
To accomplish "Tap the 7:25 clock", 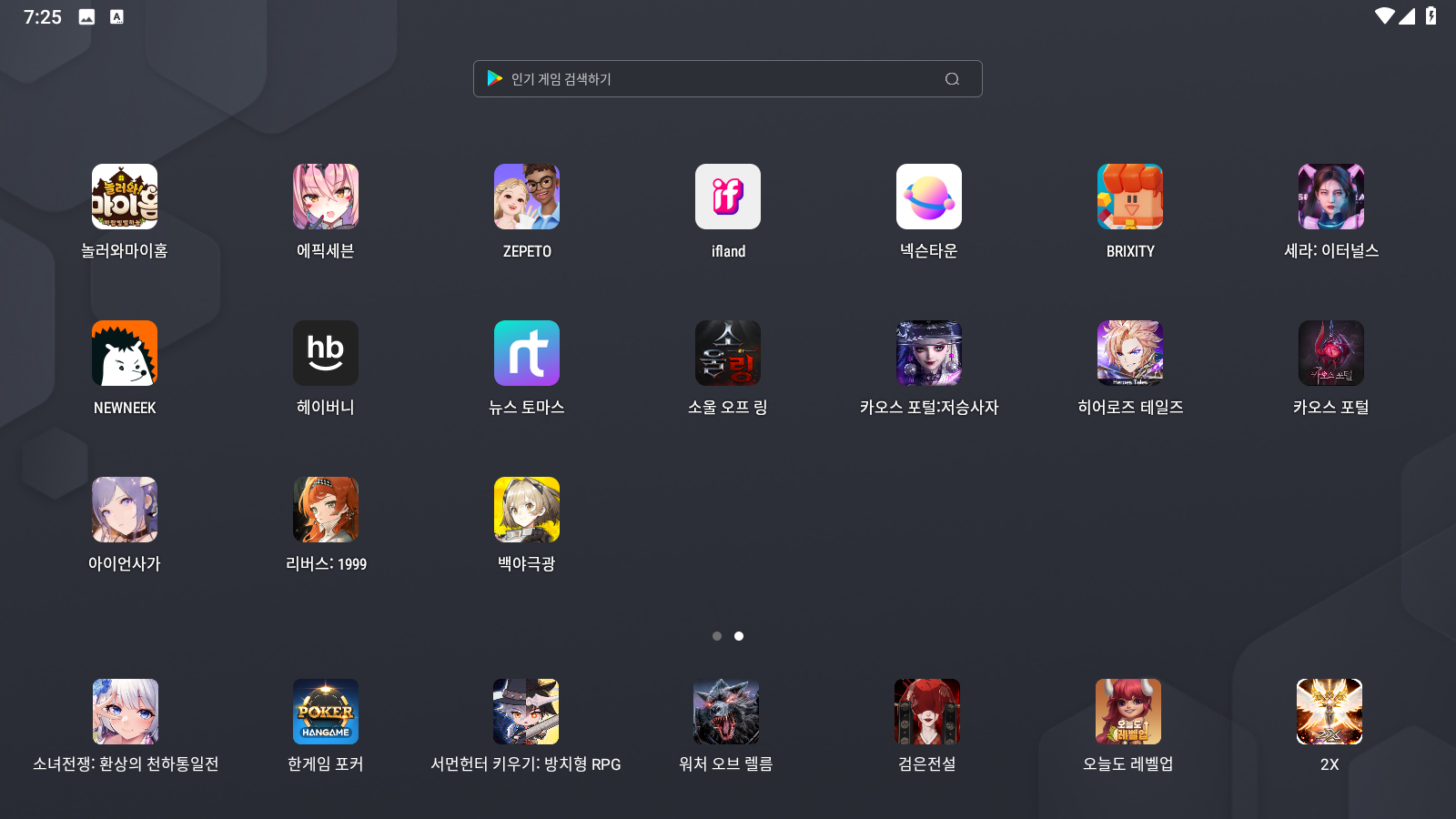I will tap(43, 17).
